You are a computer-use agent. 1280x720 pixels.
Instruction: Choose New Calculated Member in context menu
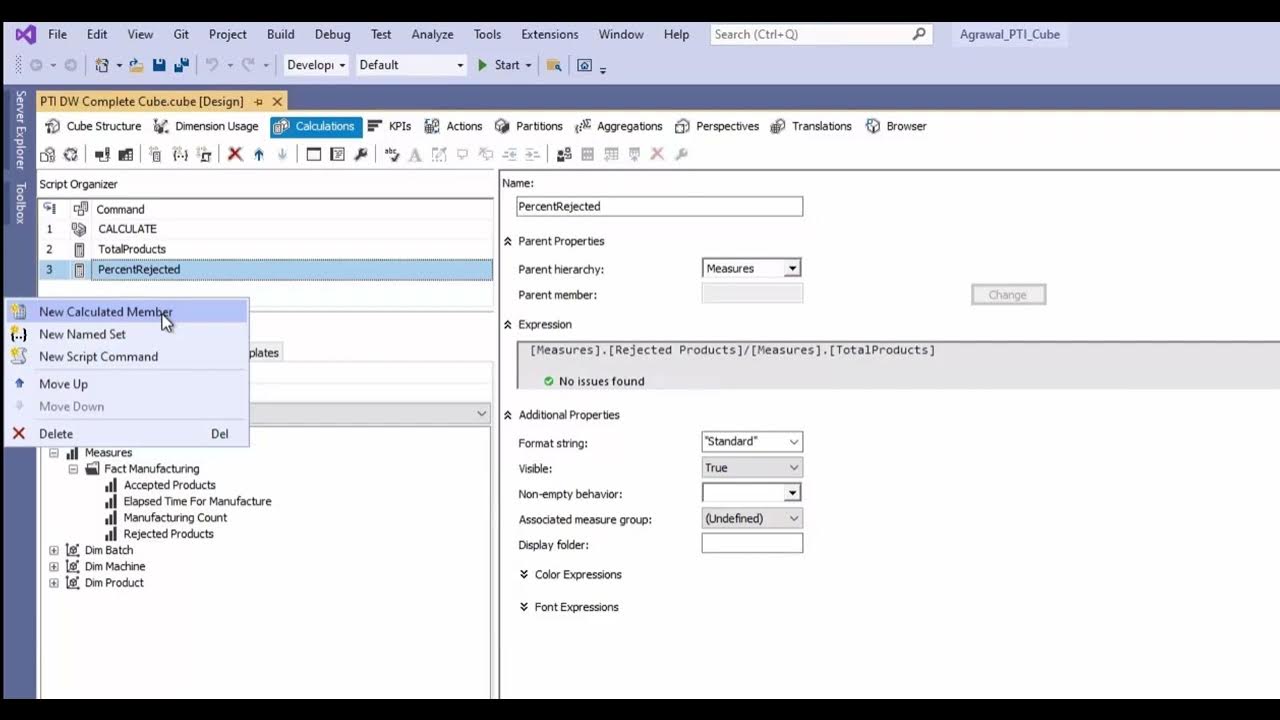tap(127, 312)
